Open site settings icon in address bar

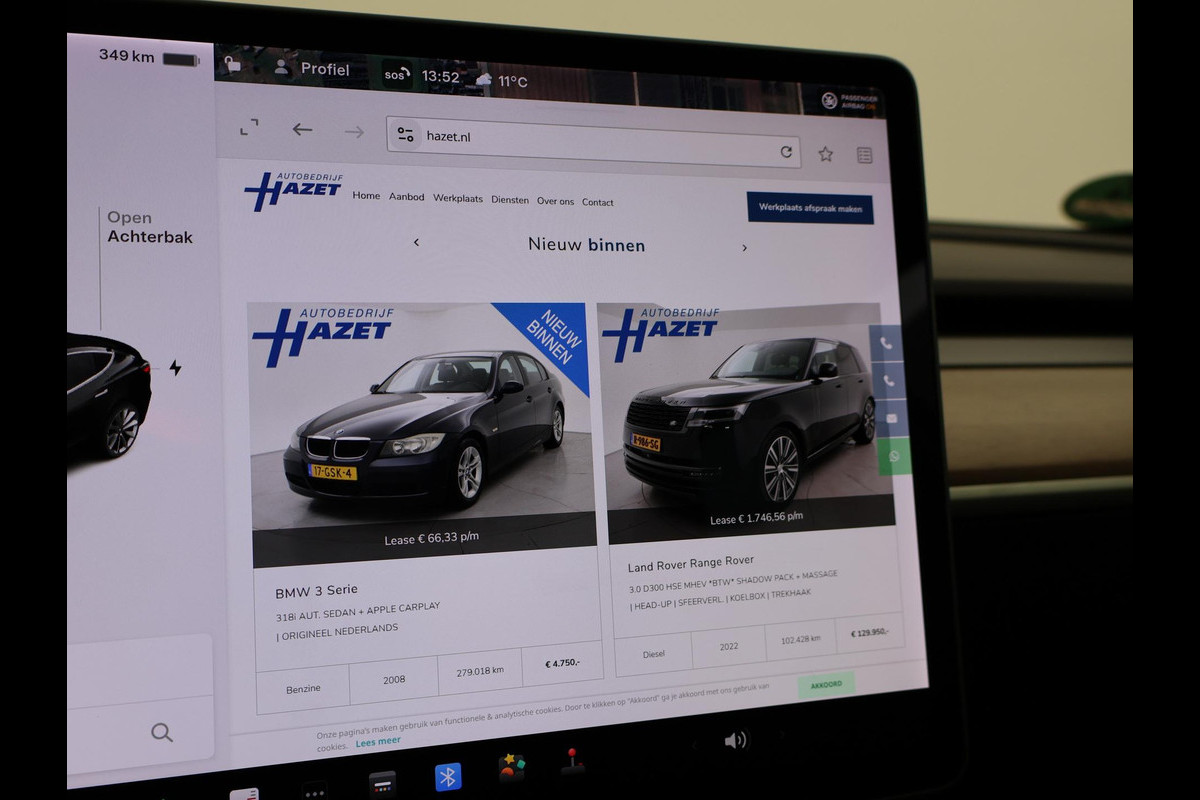(405, 134)
